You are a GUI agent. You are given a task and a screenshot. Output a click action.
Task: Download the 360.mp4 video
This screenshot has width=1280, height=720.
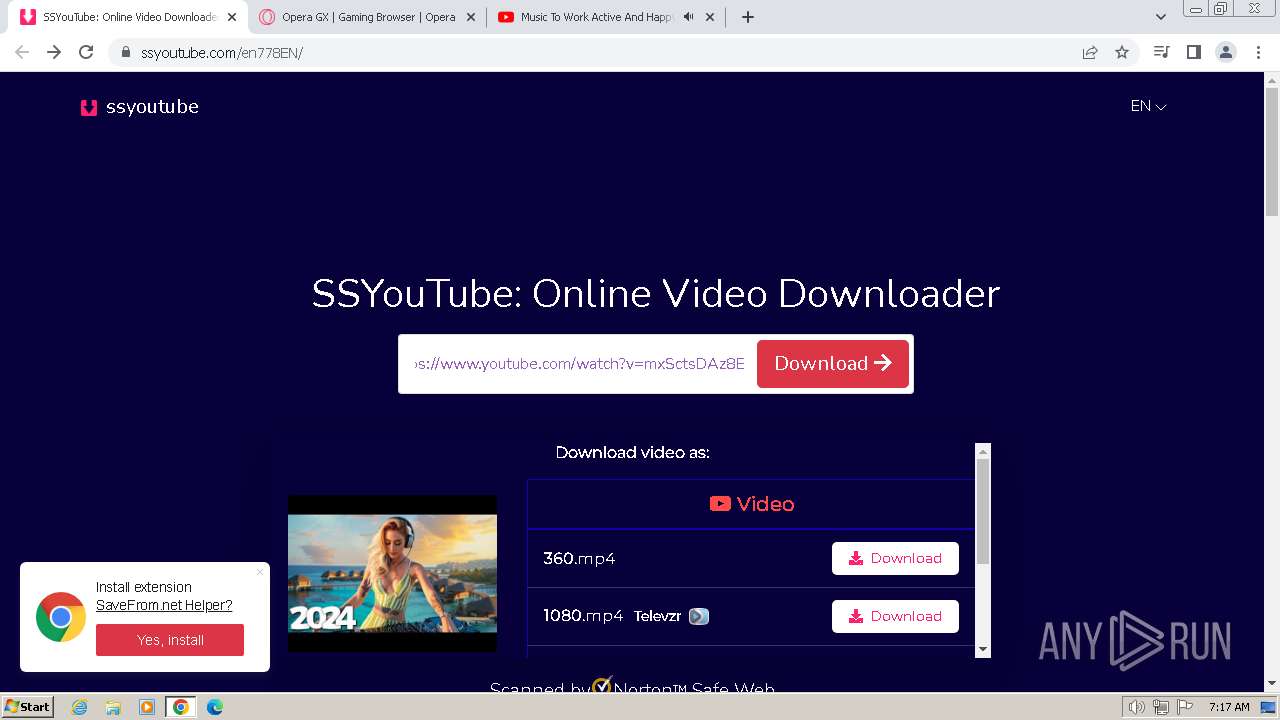[895, 558]
